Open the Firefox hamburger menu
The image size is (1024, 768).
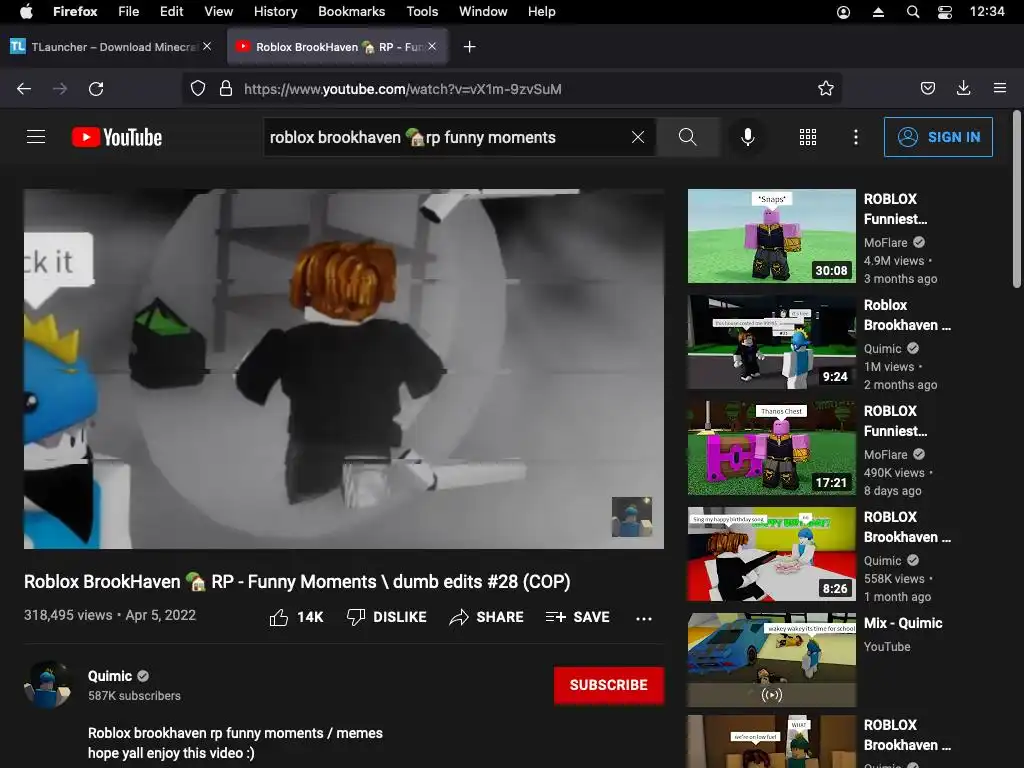(x=1000, y=88)
